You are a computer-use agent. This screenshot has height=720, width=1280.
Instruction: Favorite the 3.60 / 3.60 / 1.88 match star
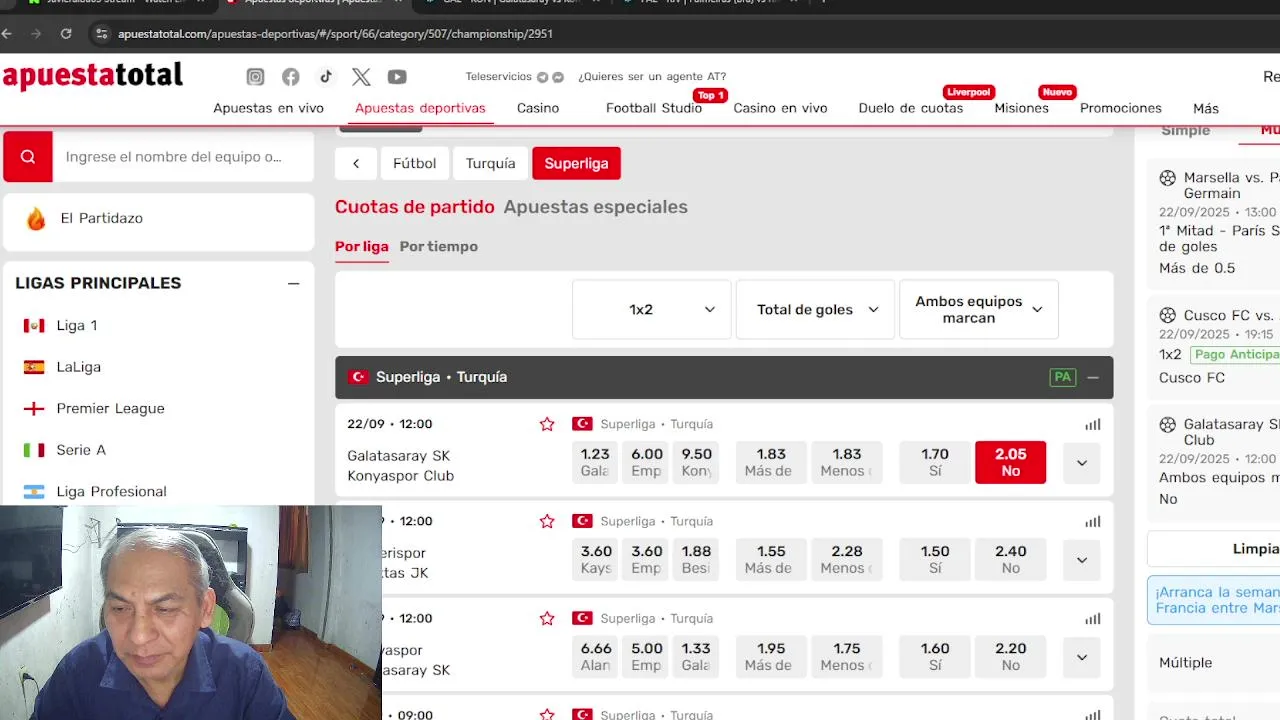point(547,521)
